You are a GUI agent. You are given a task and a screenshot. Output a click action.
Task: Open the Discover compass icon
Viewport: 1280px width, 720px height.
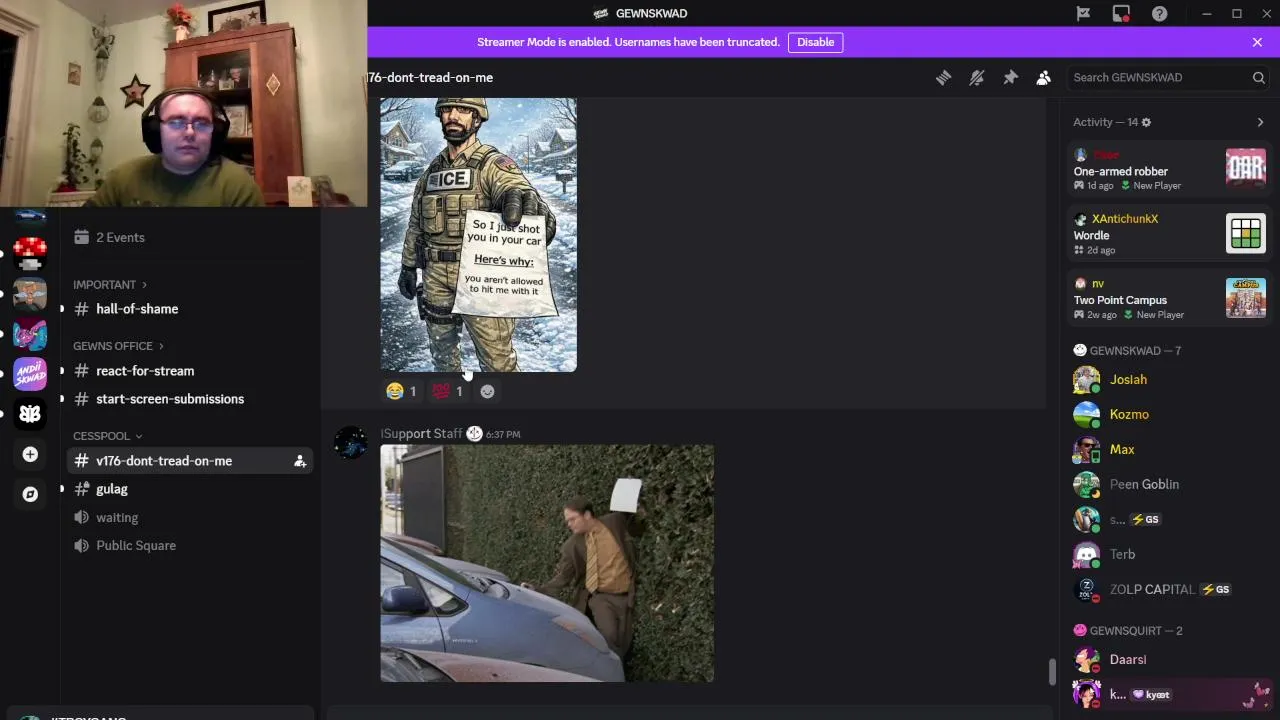pyautogui.click(x=30, y=494)
